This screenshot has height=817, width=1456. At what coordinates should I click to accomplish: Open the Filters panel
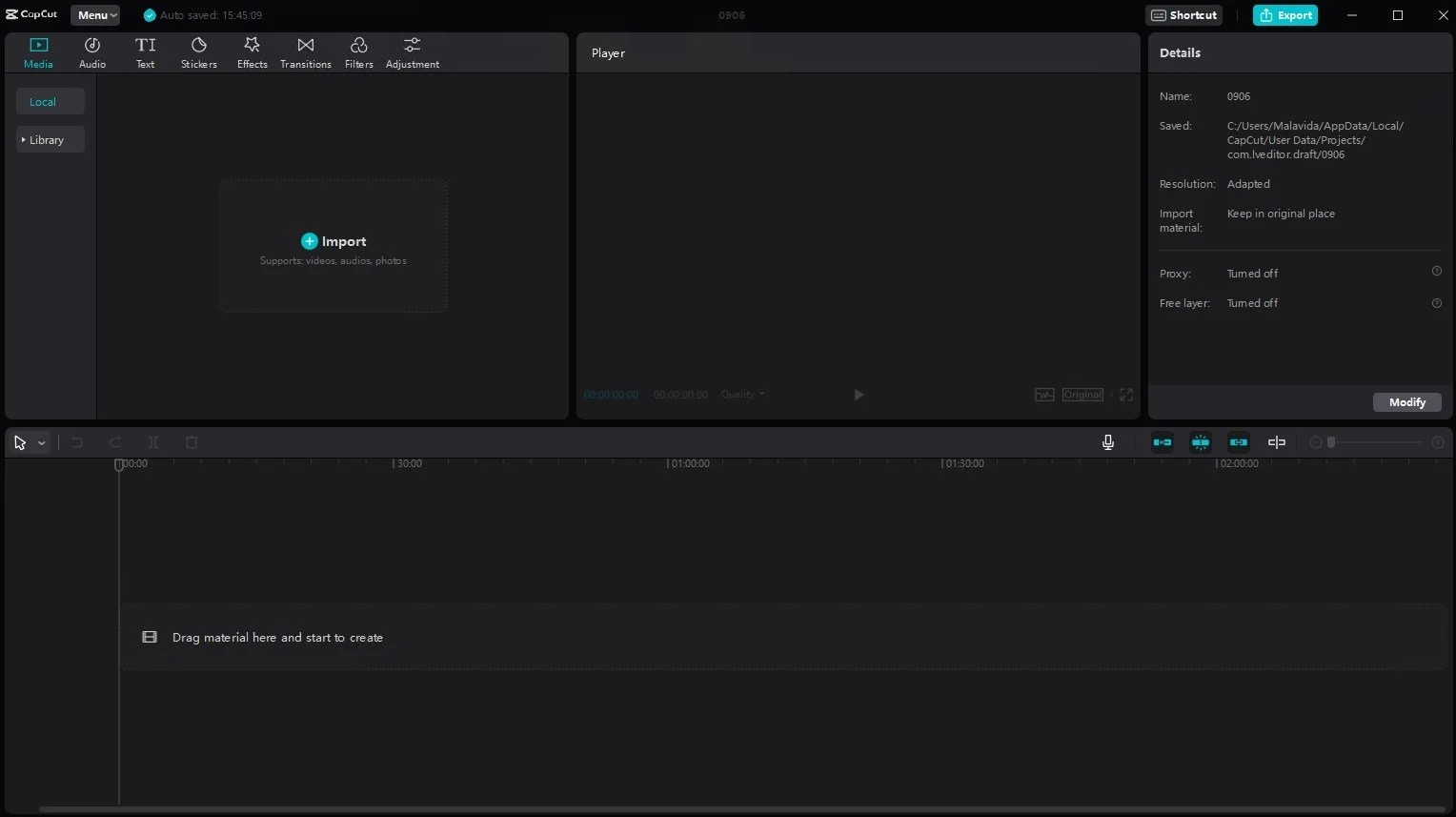coord(359,52)
